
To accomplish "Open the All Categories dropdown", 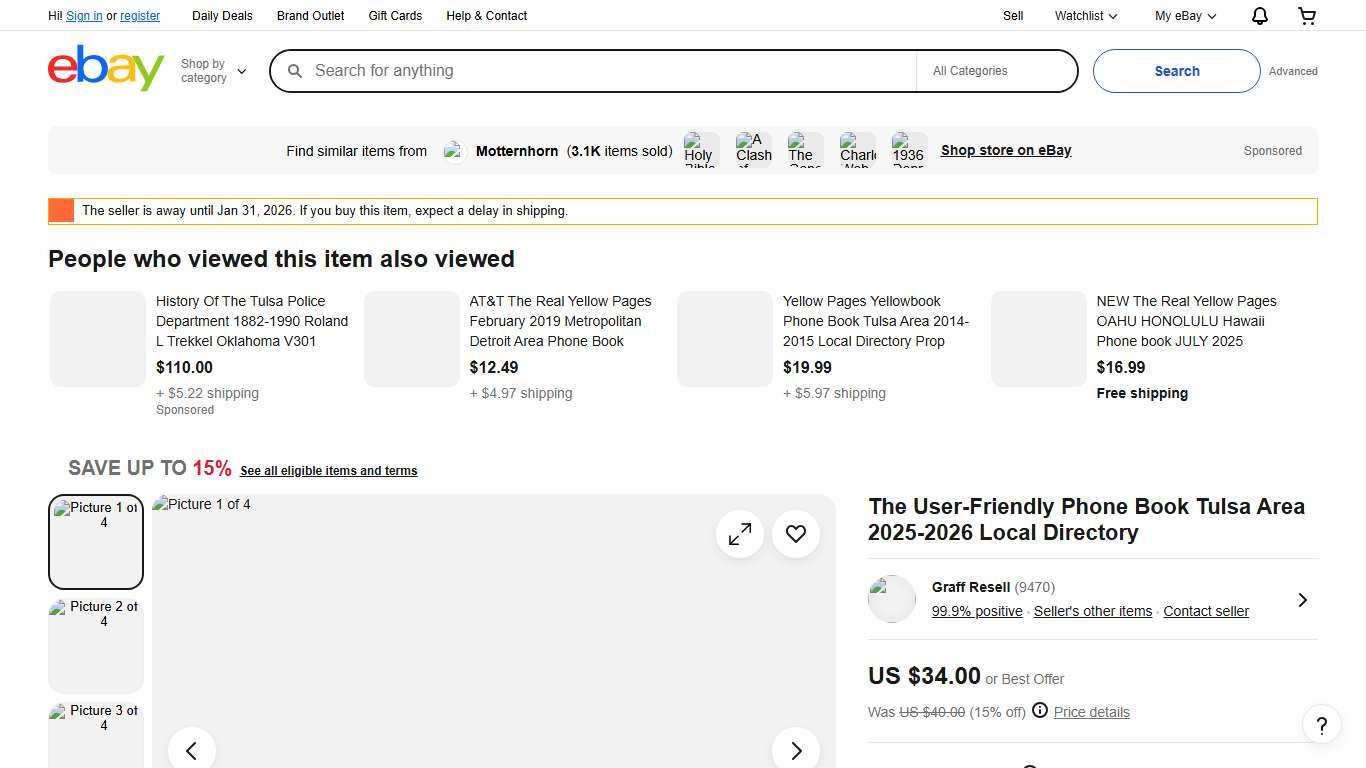I will tap(996, 71).
